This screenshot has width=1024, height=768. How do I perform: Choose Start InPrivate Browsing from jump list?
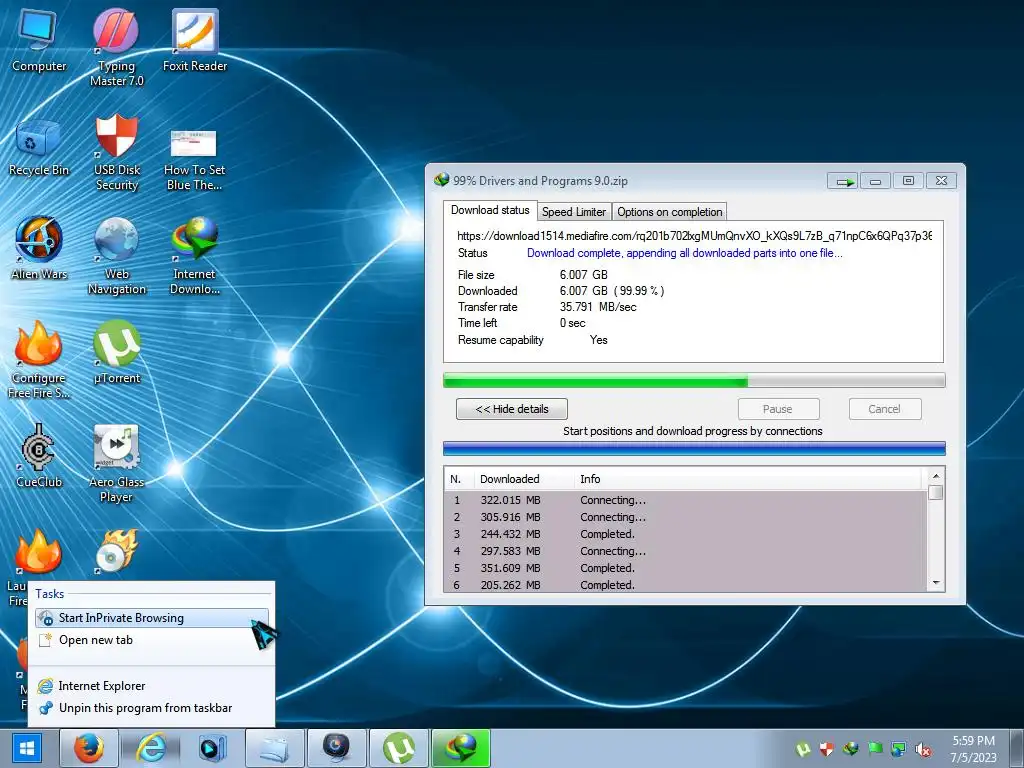152,618
